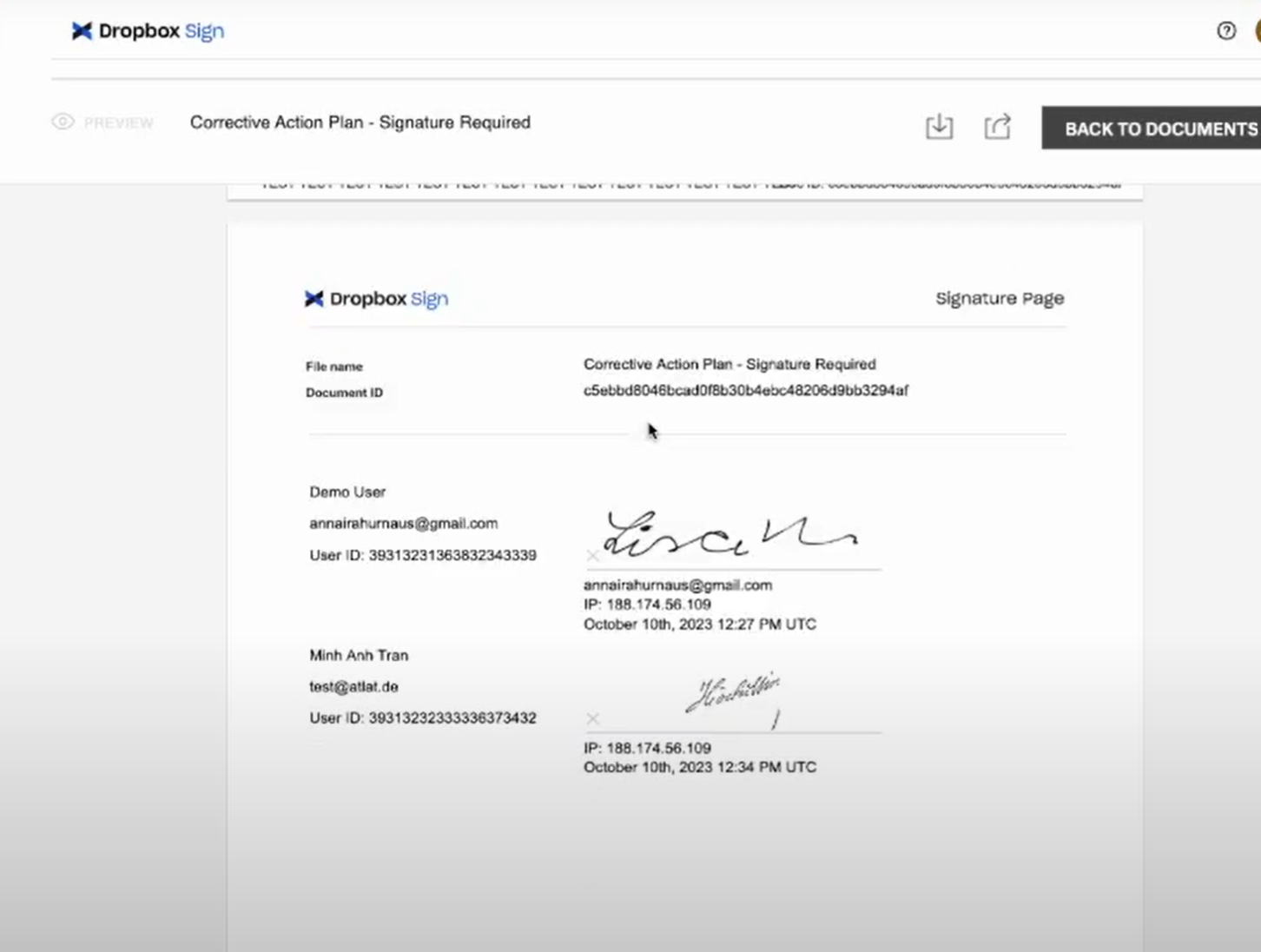Share the document via share icon
The image size is (1261, 952).
998,127
